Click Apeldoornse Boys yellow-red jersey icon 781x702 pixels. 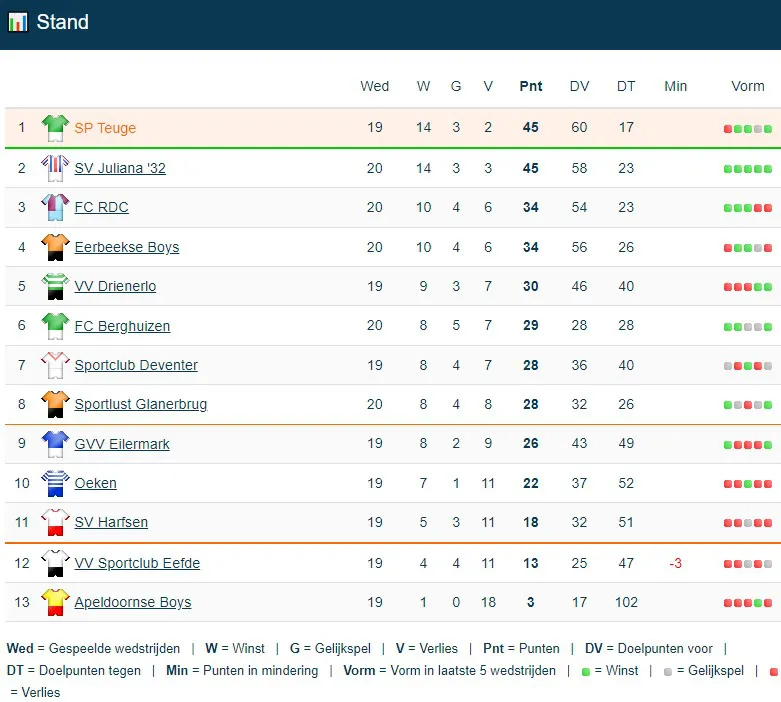55,602
